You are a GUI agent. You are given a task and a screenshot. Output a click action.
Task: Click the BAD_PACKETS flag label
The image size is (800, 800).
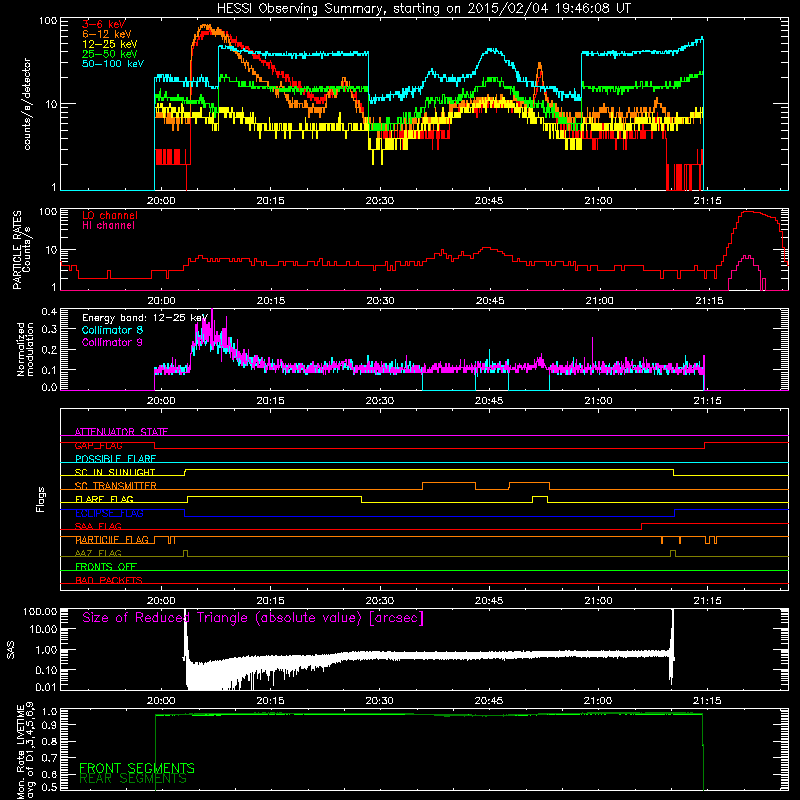(109, 581)
